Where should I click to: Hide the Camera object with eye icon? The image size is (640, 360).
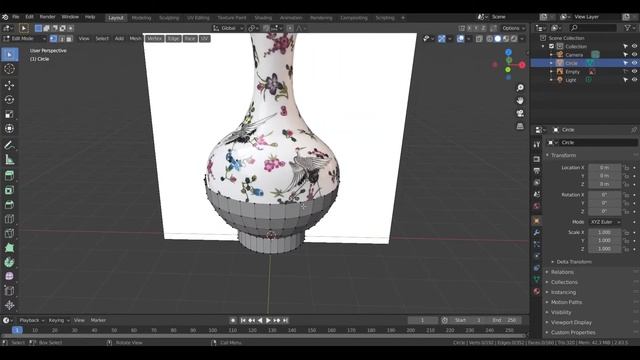click(x=634, y=54)
